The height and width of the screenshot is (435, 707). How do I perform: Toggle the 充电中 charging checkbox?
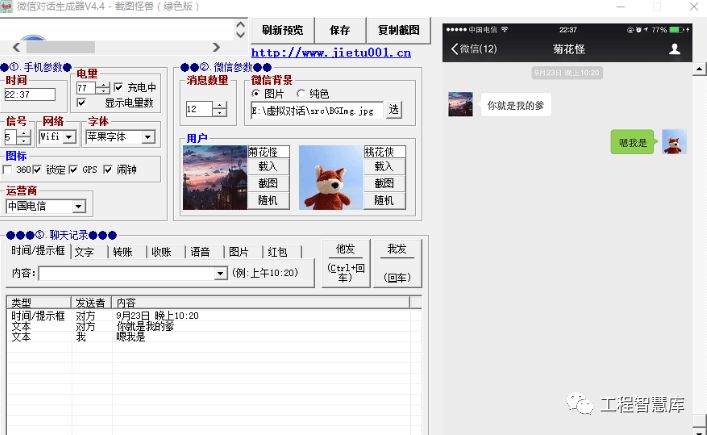point(119,87)
